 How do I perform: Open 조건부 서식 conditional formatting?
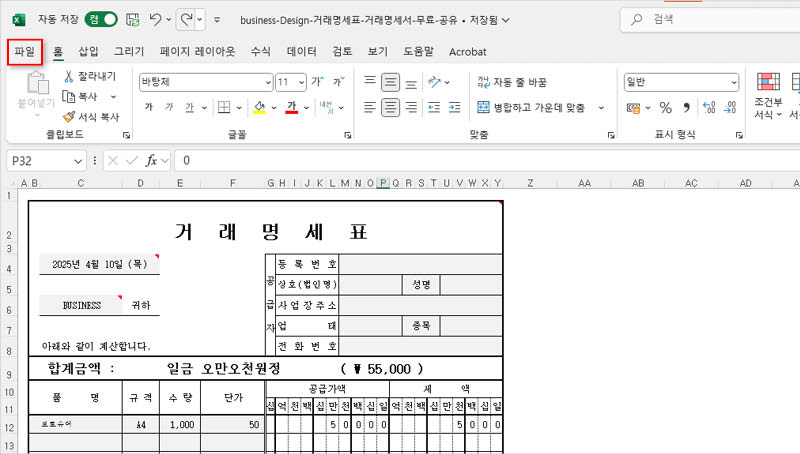click(768, 96)
